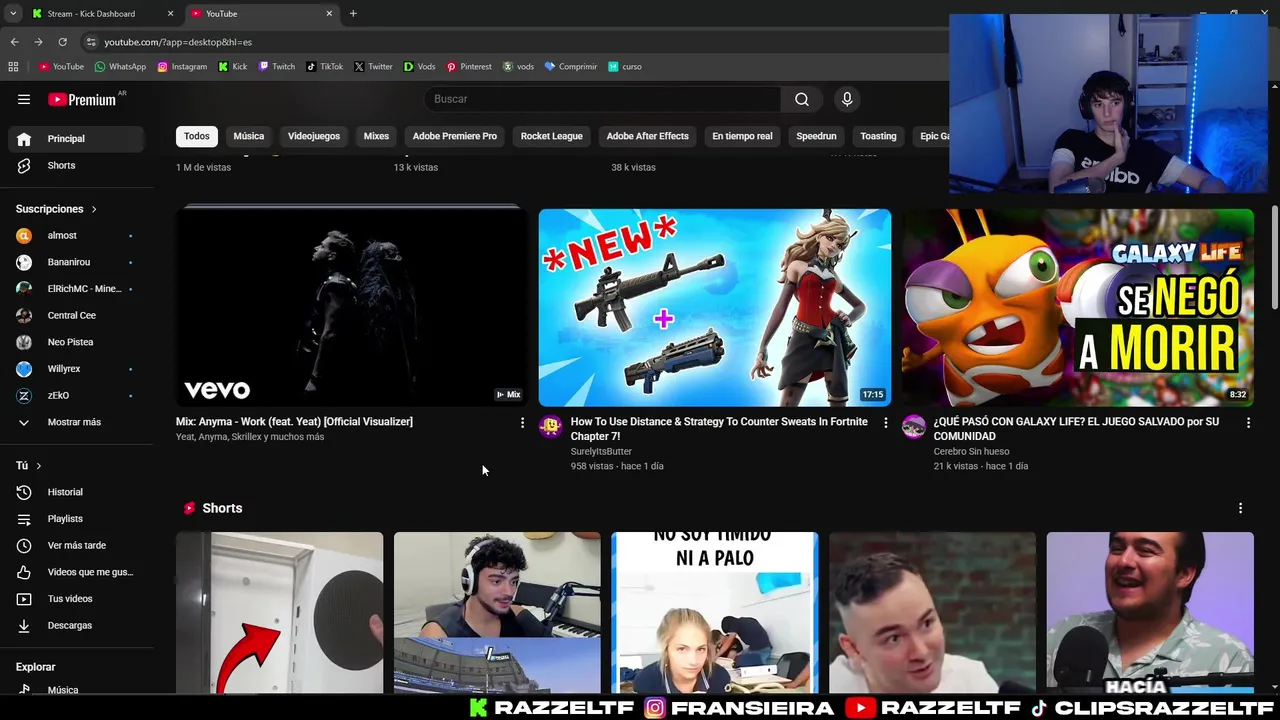Open Instagram bookmark
The image size is (1280, 720).
pos(182,67)
